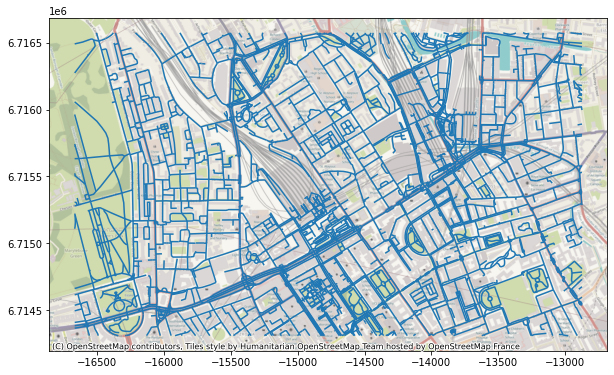The image size is (614, 375).
Task: Click the −16500 x-axis tick label
Action: tap(96, 362)
